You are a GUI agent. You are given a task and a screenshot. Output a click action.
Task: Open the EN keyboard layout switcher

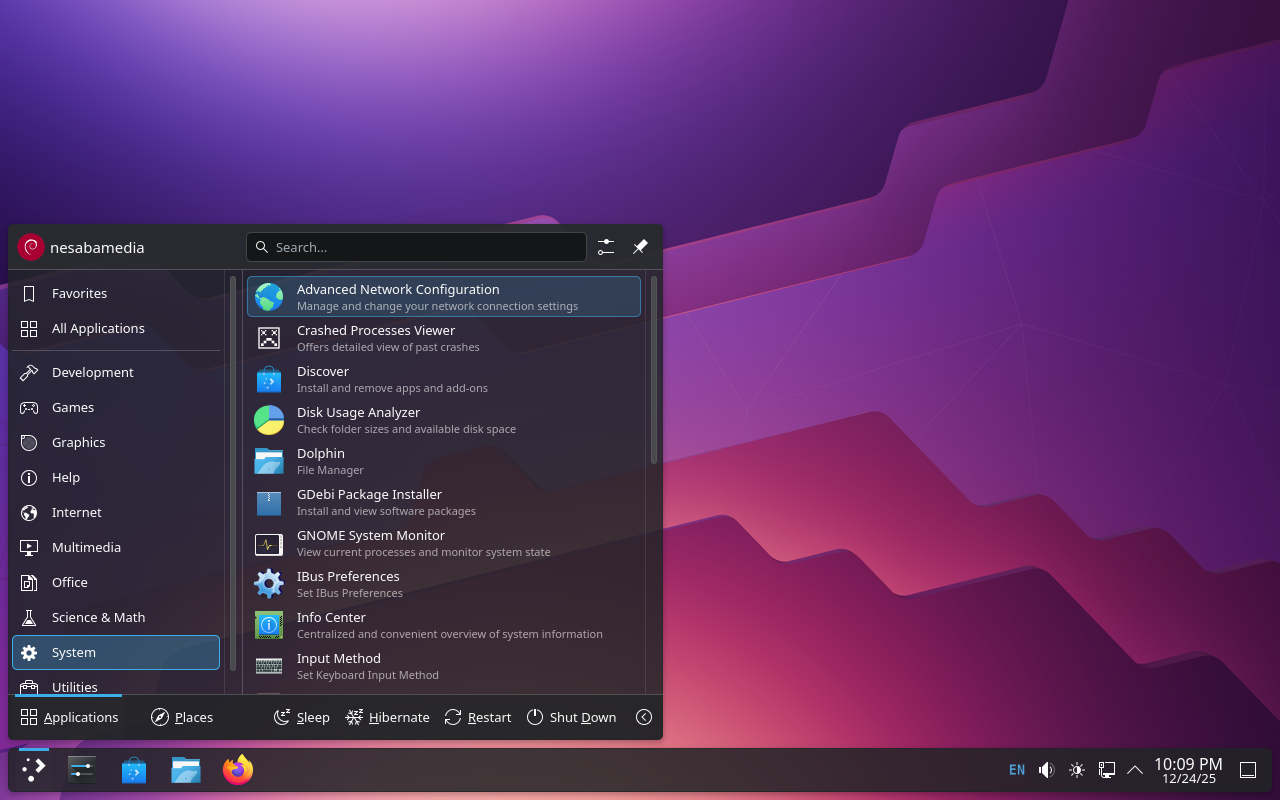[1016, 770]
